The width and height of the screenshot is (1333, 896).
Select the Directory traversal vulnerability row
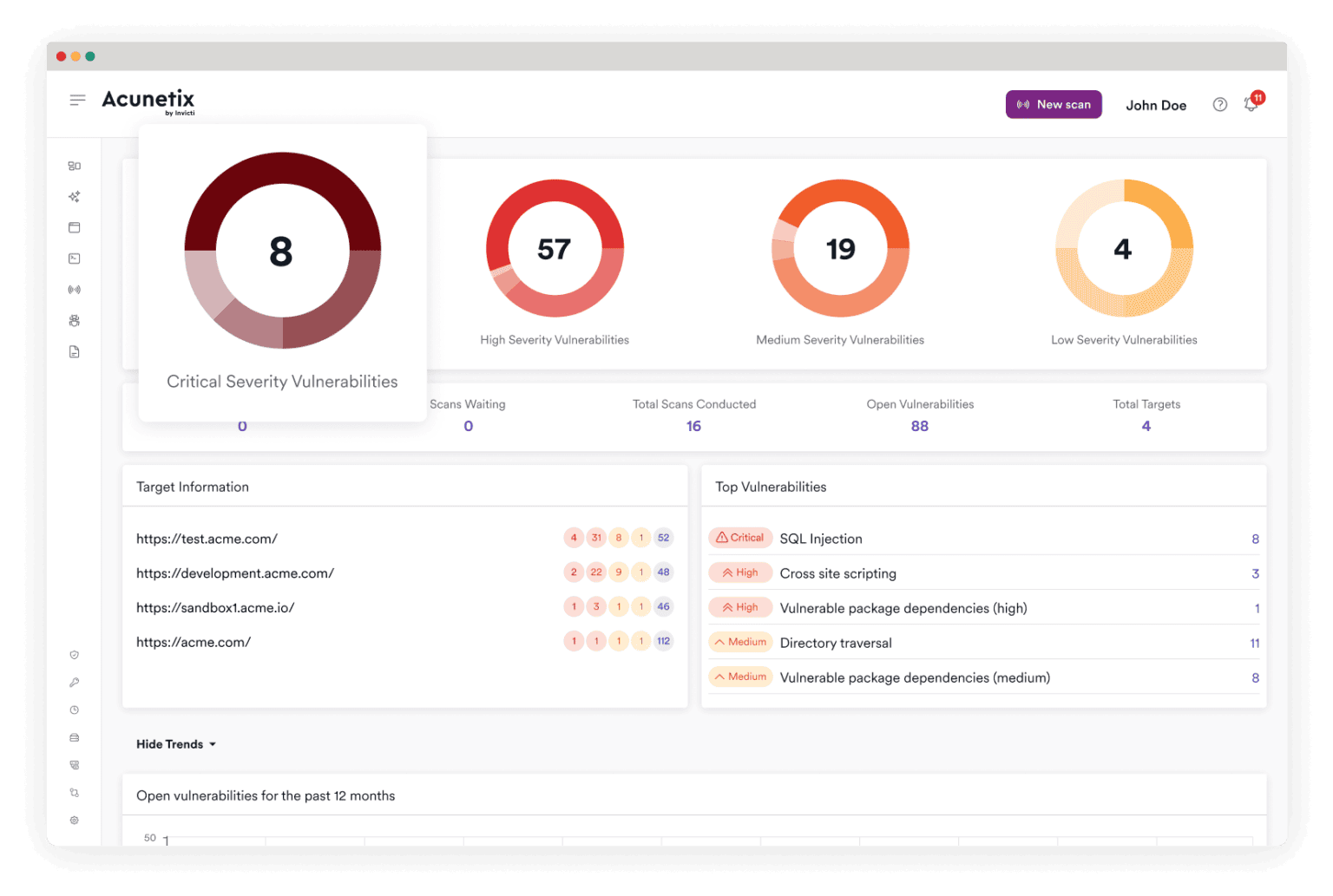click(x=983, y=643)
